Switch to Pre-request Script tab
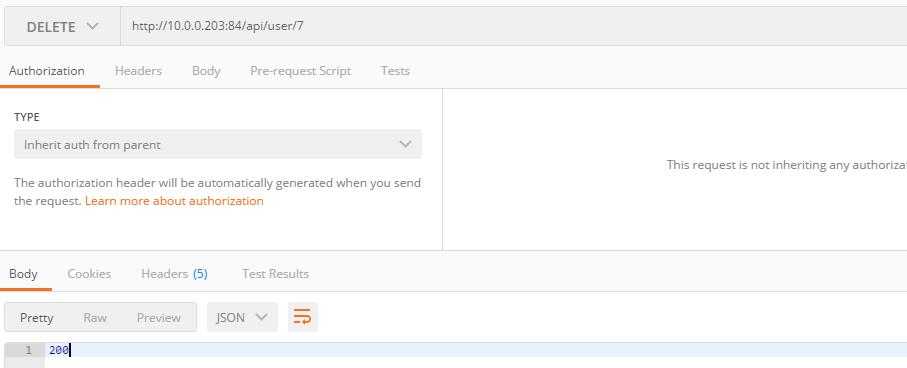 (300, 71)
